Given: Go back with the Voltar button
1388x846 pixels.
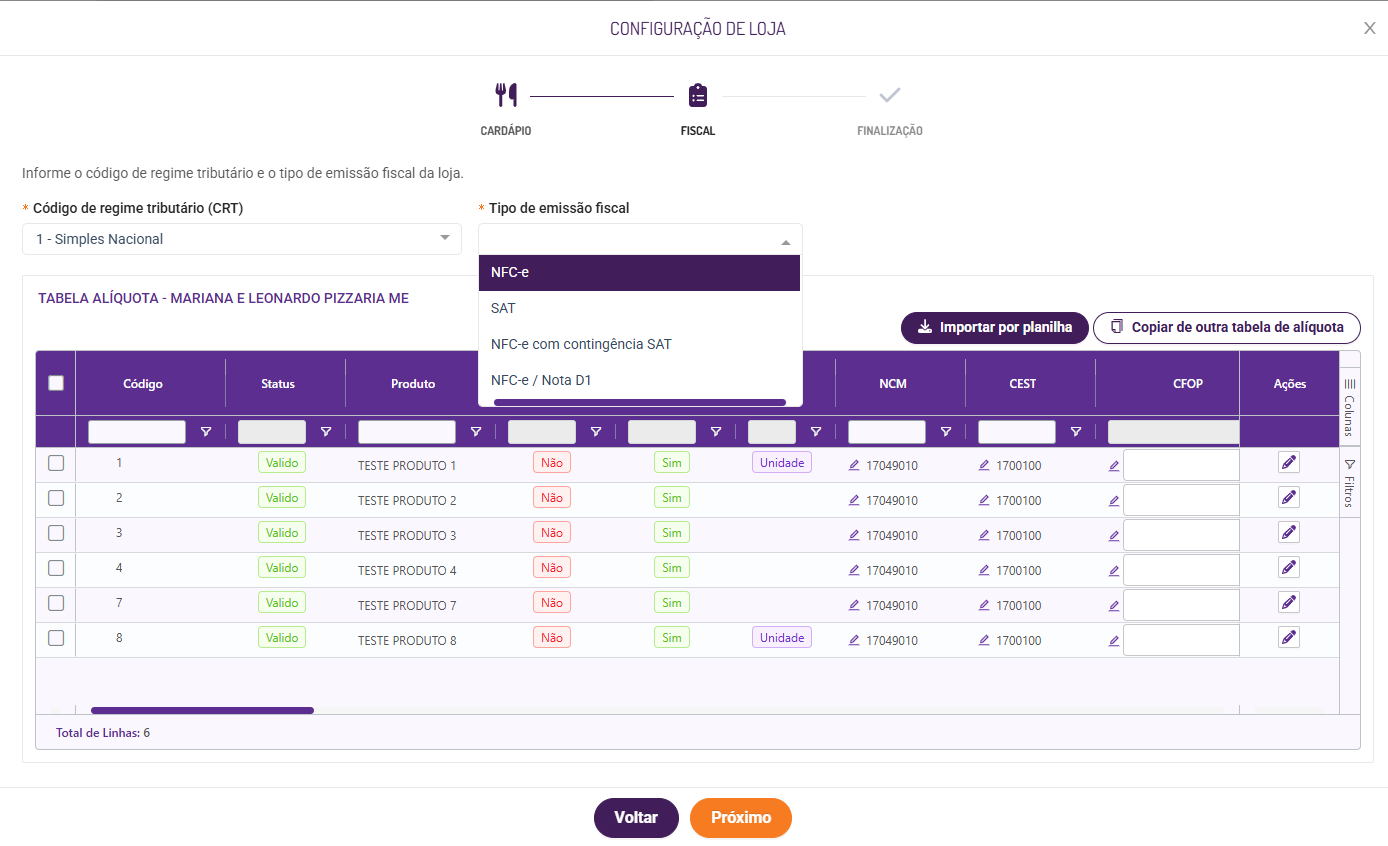Looking at the screenshot, I should click(636, 818).
